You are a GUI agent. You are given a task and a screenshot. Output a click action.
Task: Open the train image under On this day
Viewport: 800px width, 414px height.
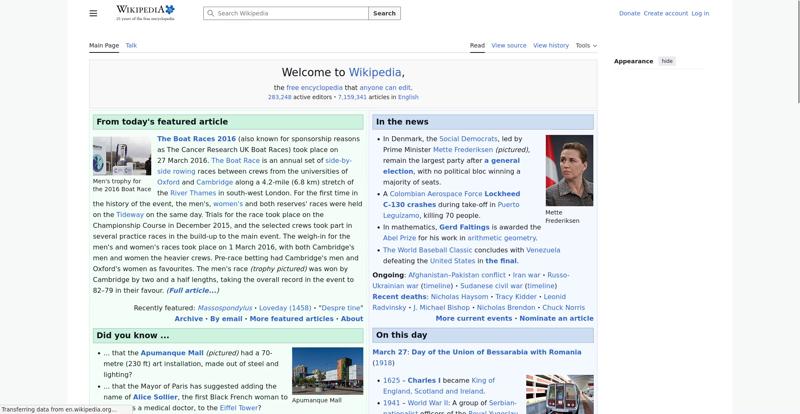point(559,394)
